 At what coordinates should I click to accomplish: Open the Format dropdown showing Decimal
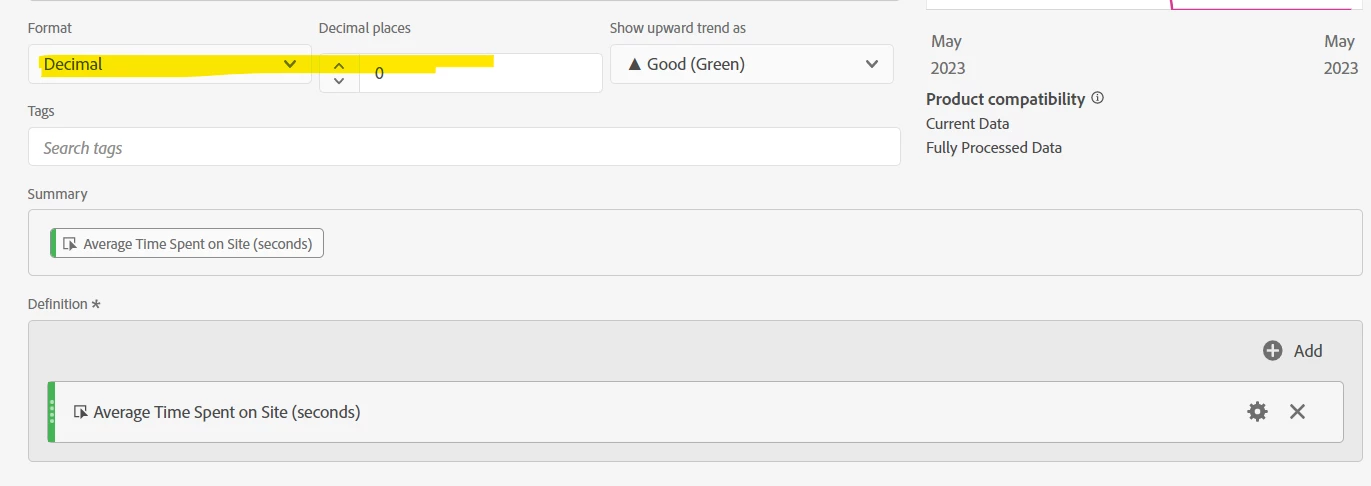pos(168,64)
